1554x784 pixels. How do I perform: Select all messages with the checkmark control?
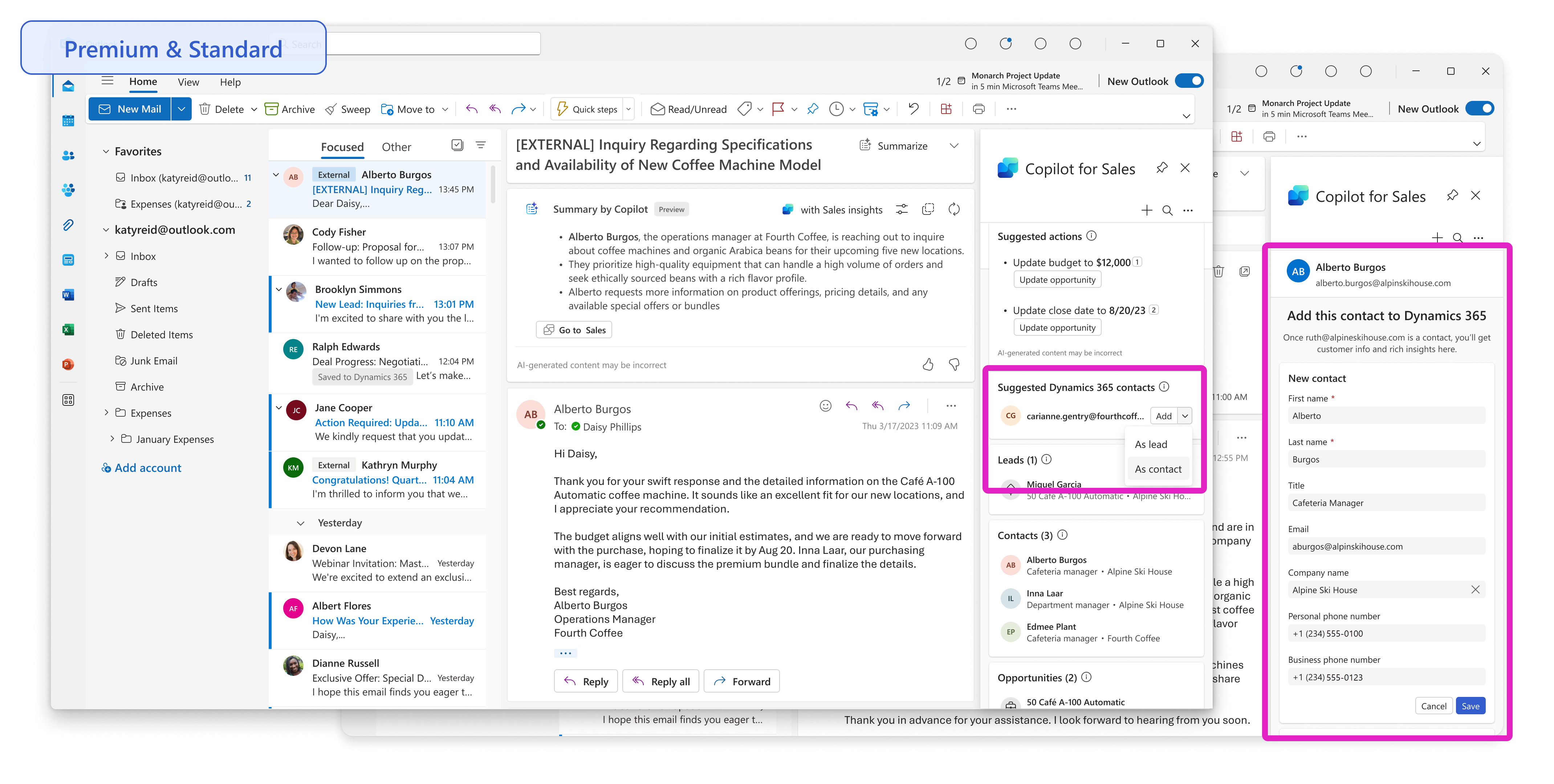pos(457,145)
